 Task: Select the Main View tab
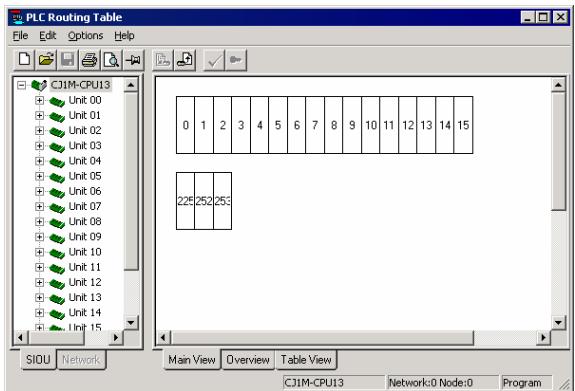tap(192, 360)
